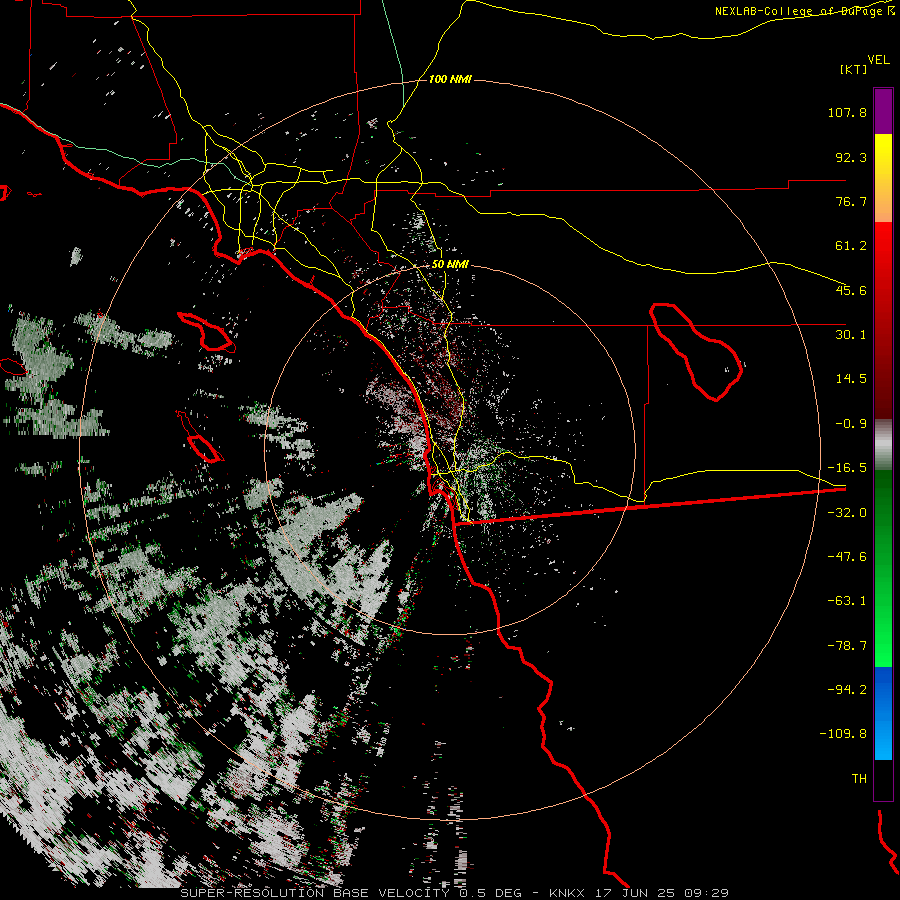Select the 45.6 legend value

(851, 290)
